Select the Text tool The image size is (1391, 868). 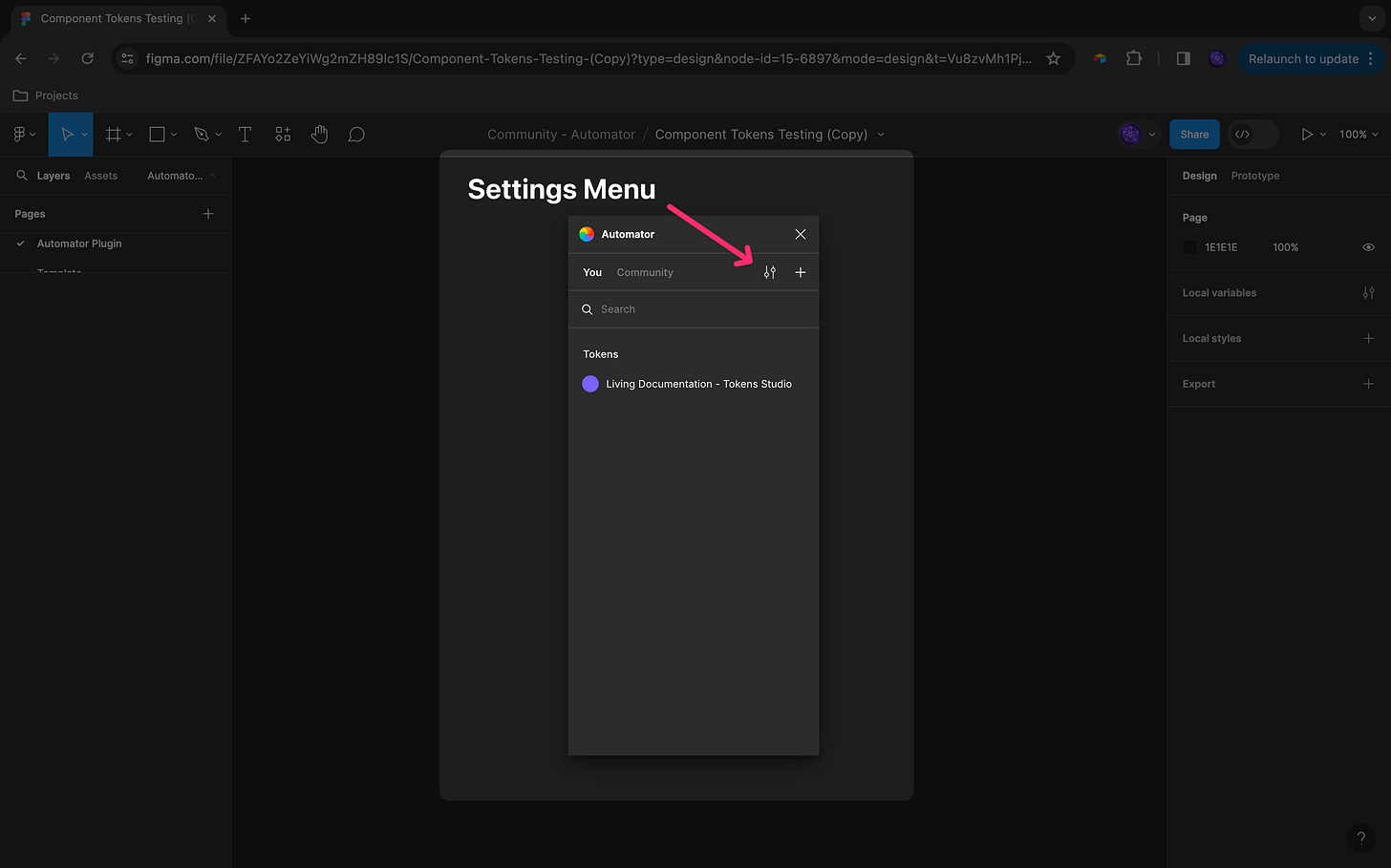click(245, 135)
